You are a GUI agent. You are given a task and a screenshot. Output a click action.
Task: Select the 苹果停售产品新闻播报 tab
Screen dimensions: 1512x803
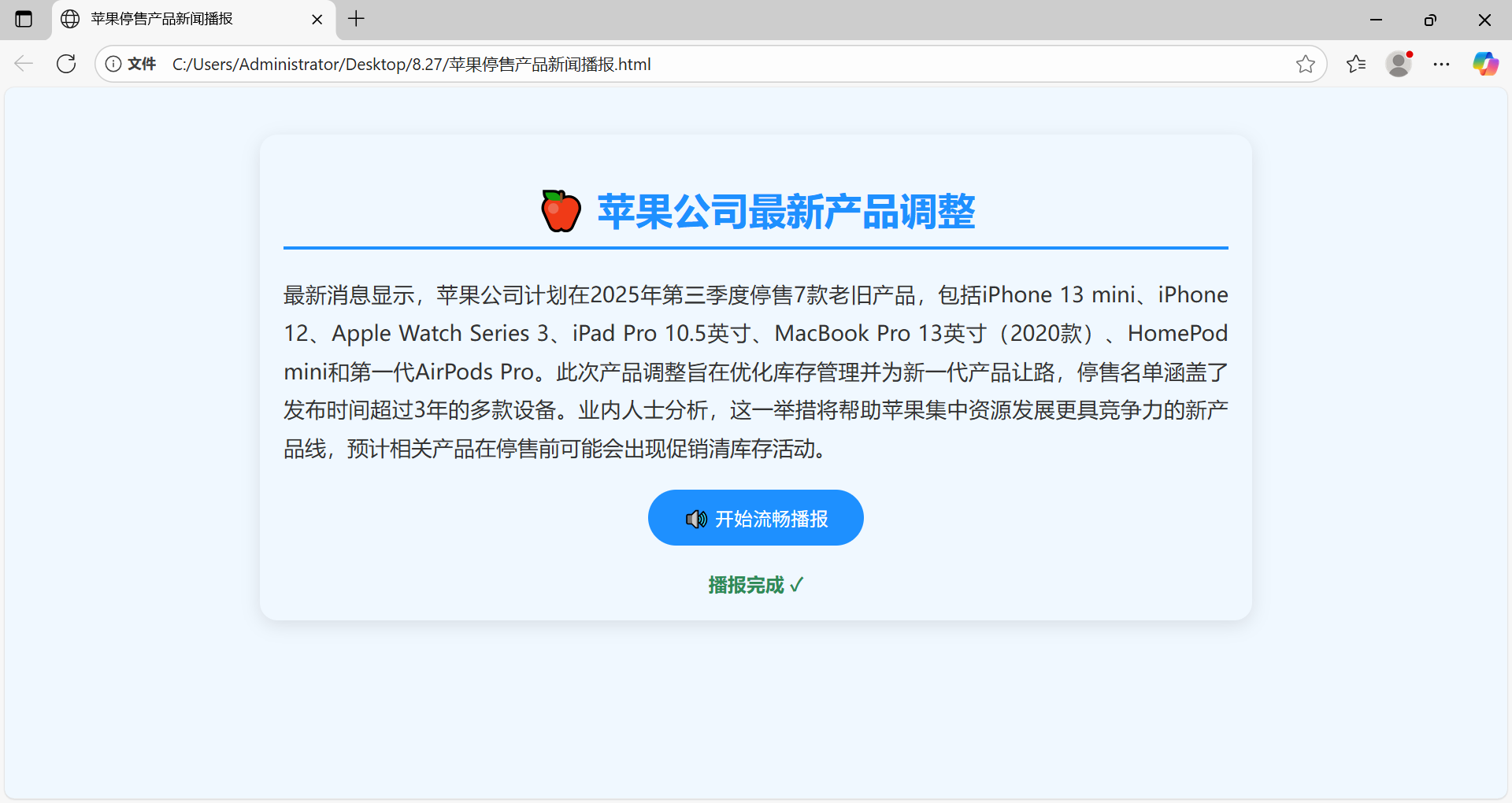point(194,19)
